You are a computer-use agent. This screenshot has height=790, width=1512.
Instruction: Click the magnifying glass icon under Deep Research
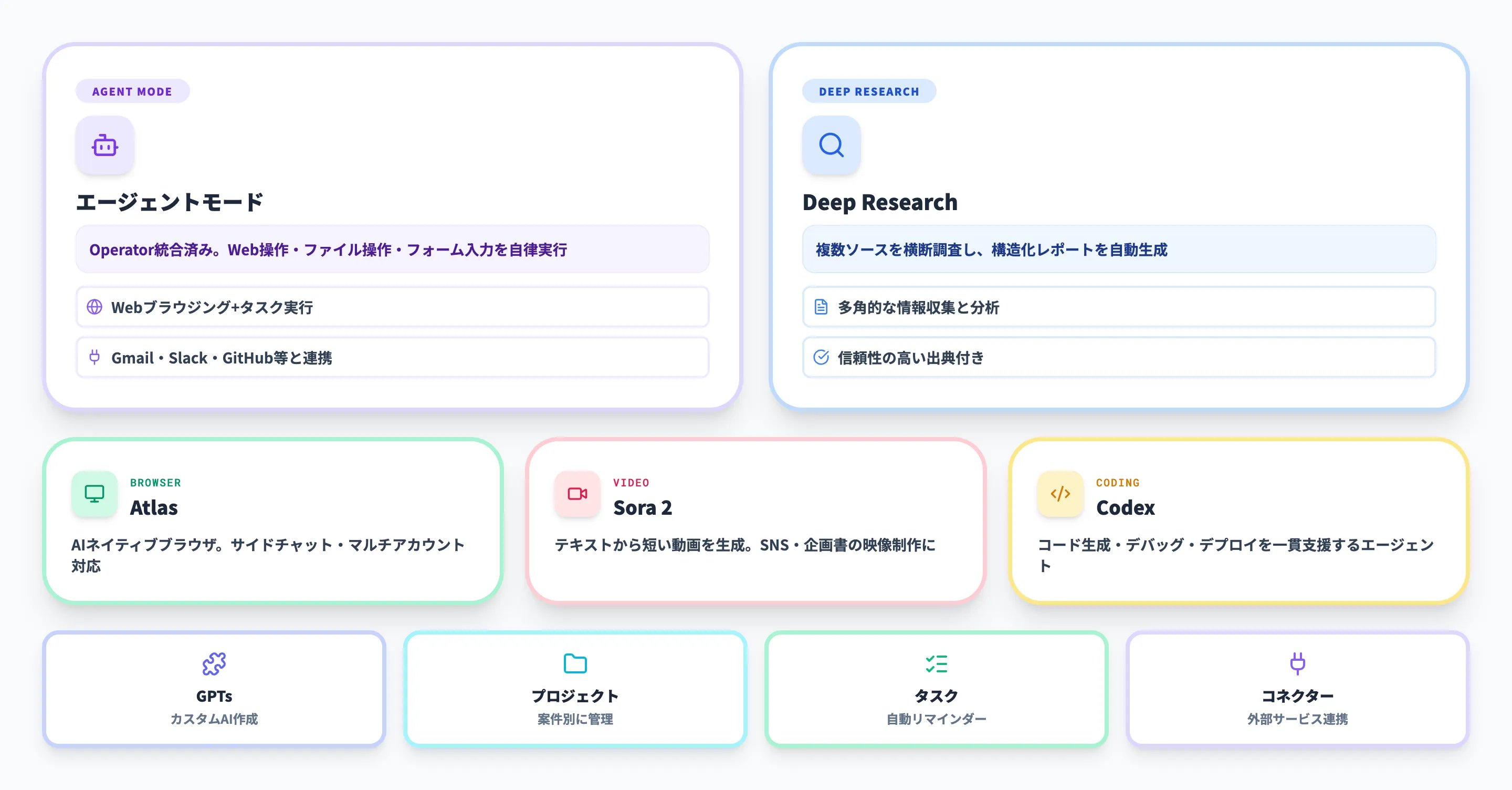click(831, 145)
